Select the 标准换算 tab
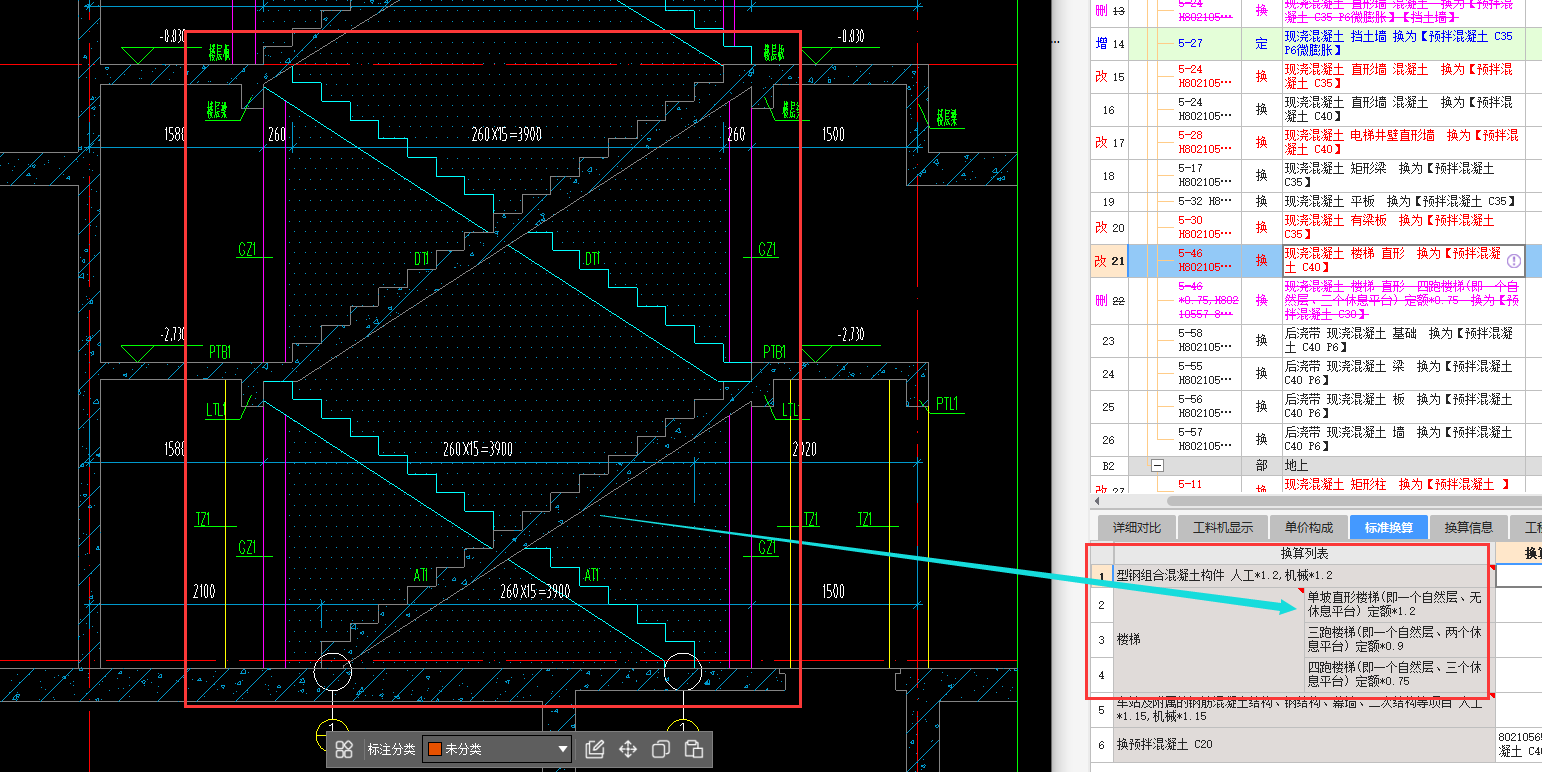The width and height of the screenshot is (1542, 772). pyautogui.click(x=1389, y=527)
